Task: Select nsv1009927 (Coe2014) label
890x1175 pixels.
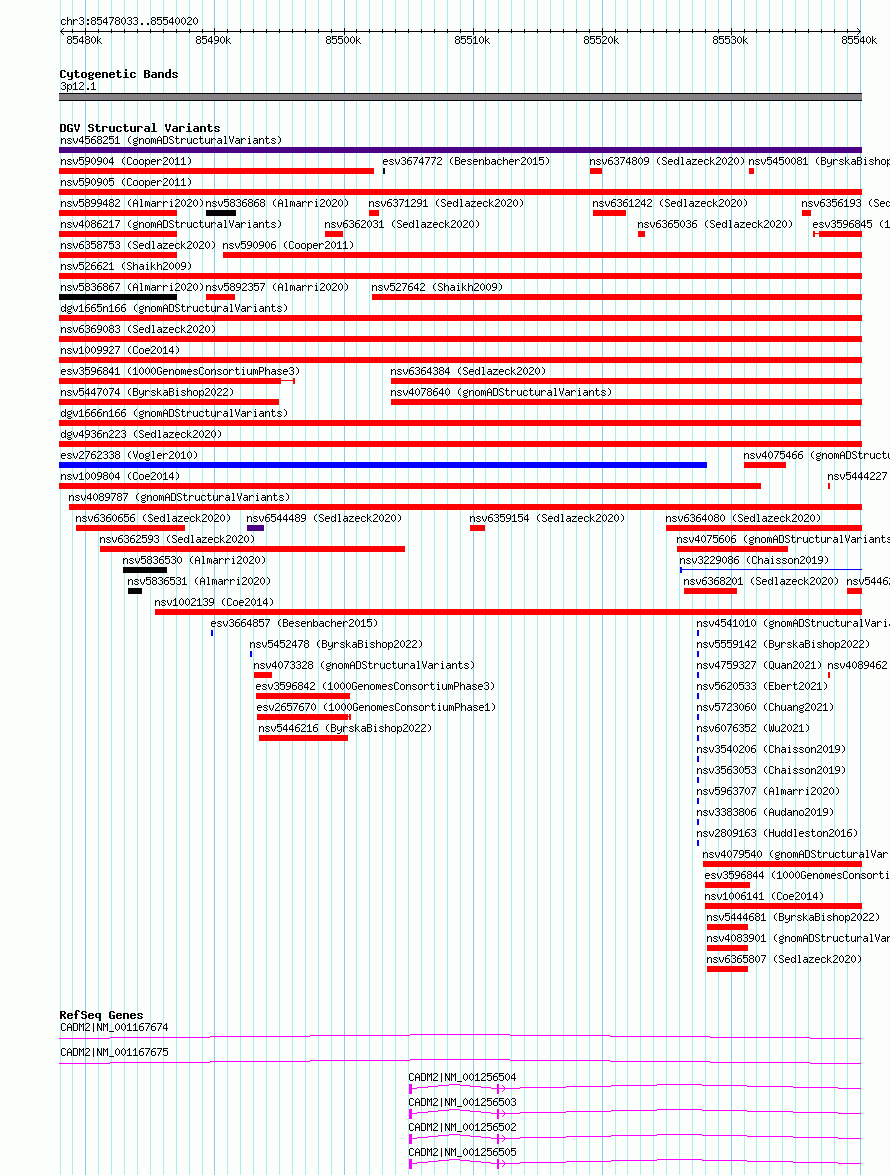Action: pyautogui.click(x=120, y=350)
